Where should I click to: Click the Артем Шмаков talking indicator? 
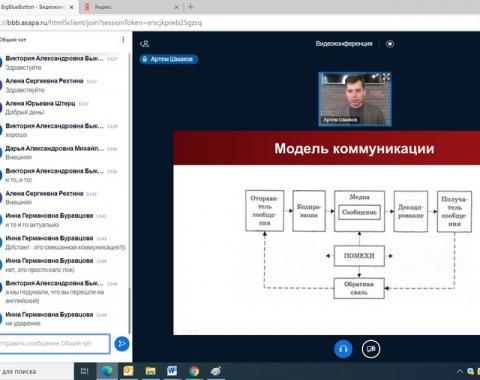coord(169,59)
